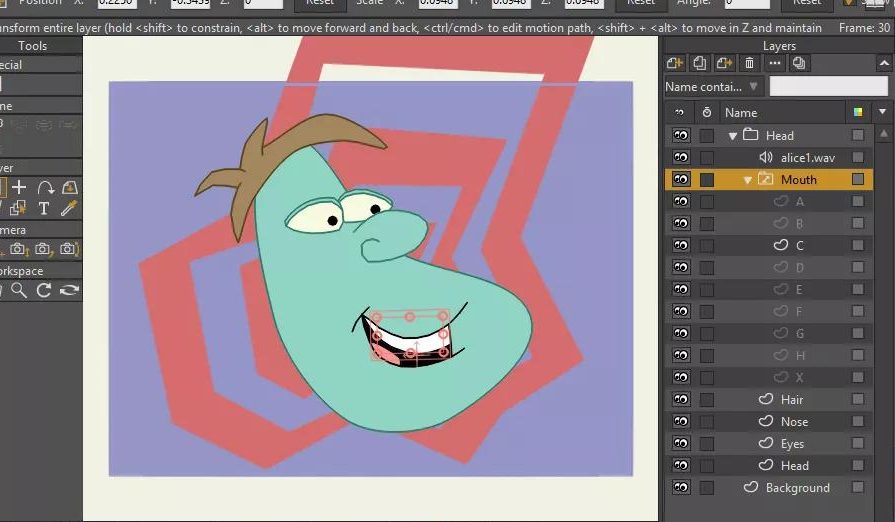Hide the Background layer

680,488
